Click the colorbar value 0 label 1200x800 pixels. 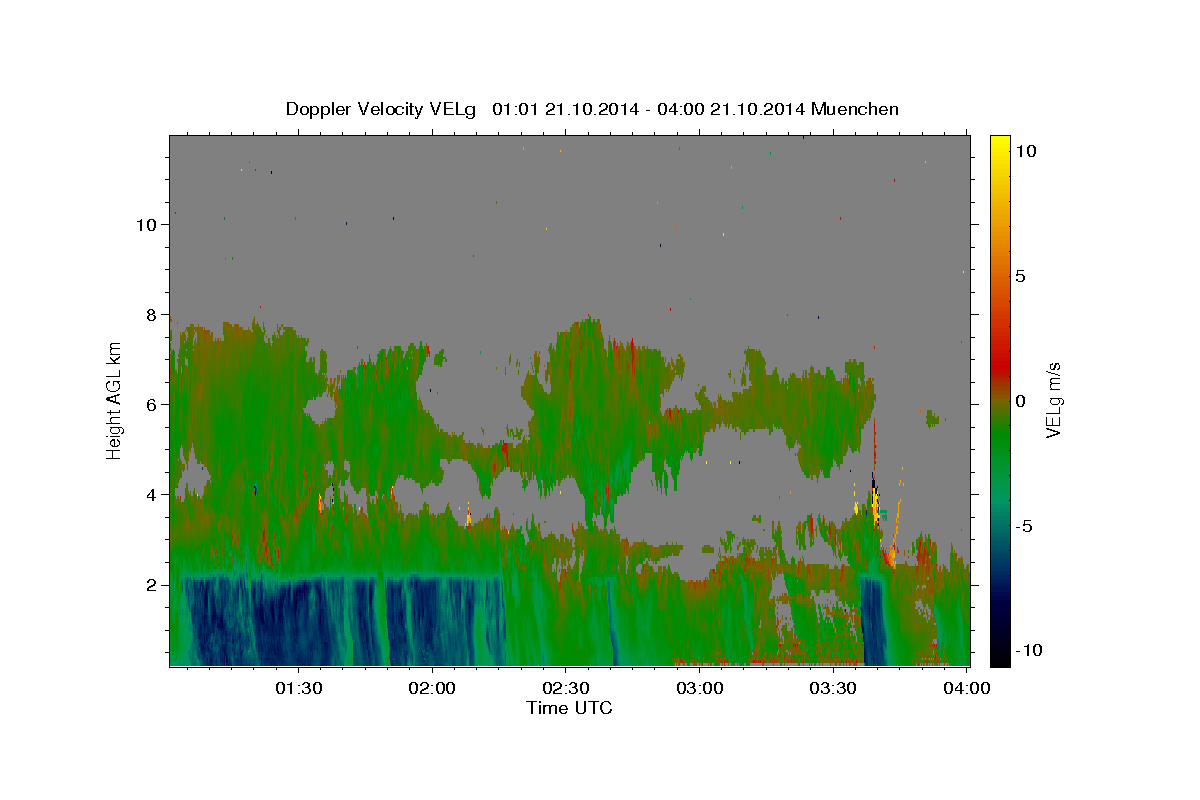click(x=1020, y=401)
